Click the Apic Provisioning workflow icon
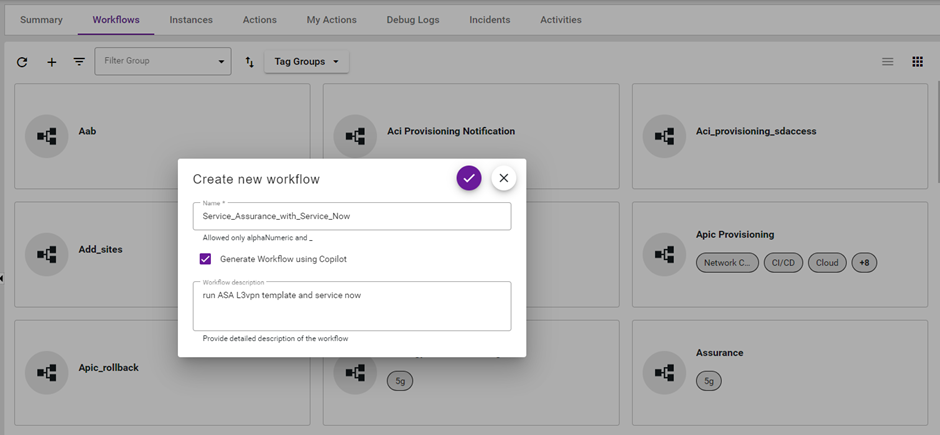This screenshot has height=435, width=940. 664,254
